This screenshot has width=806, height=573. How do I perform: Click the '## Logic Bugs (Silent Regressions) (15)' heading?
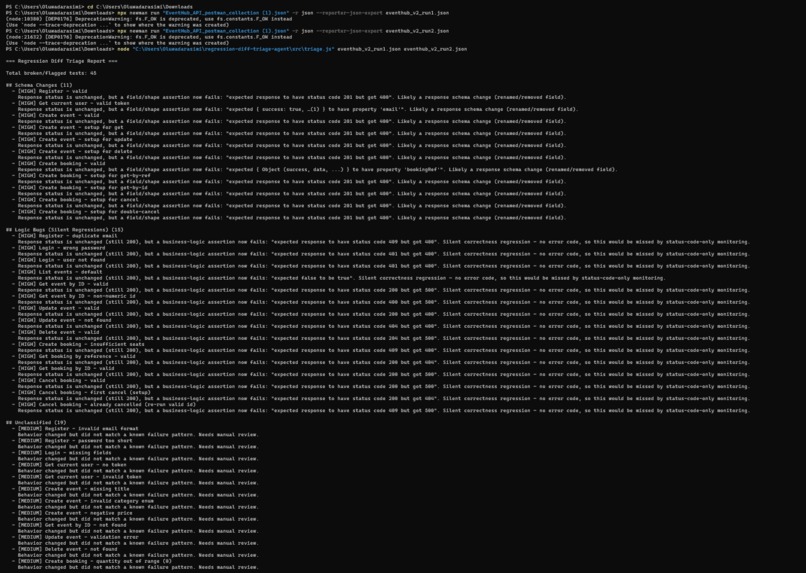65,230
